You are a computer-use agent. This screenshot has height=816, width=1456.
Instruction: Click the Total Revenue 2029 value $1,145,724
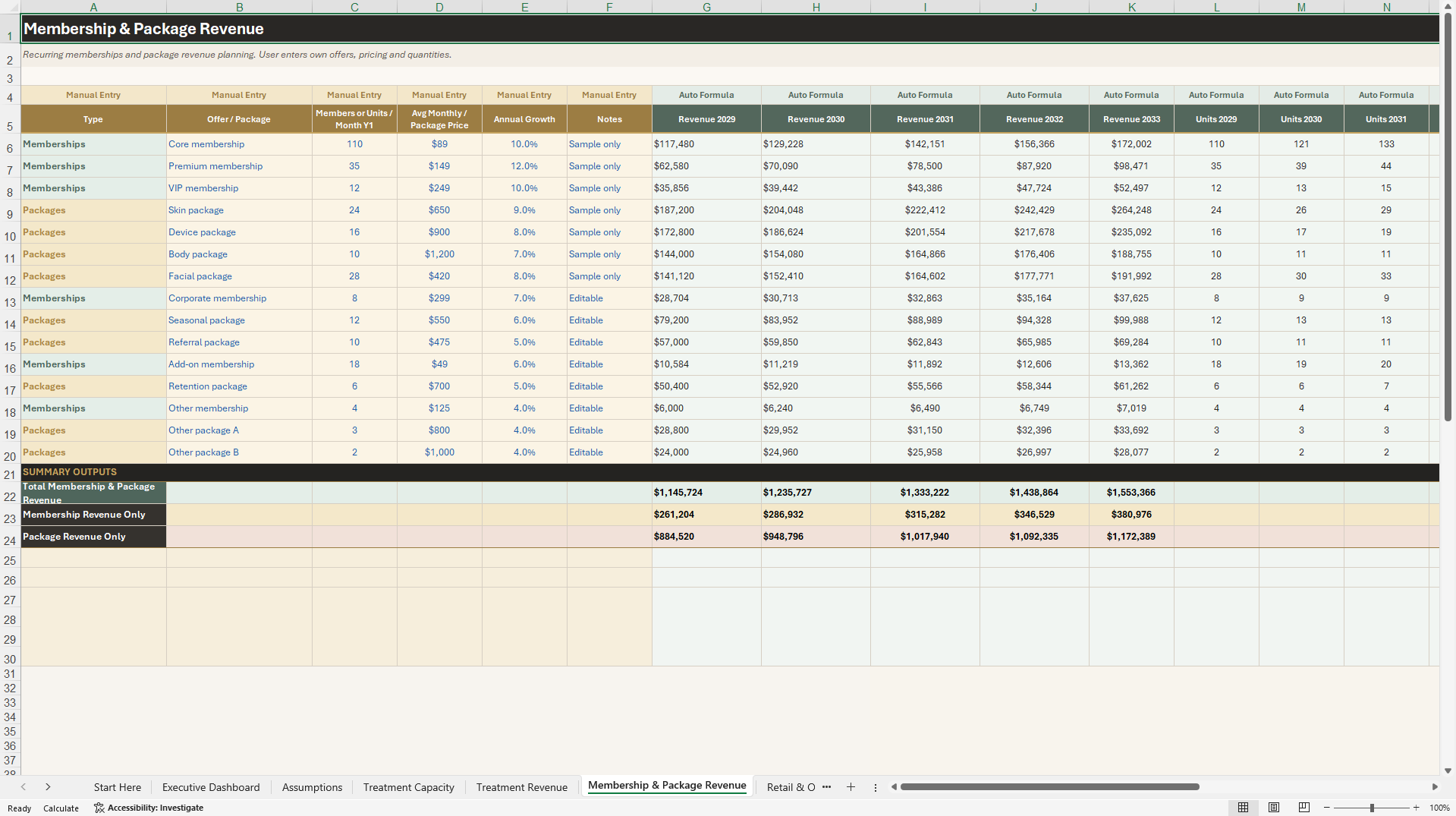click(706, 493)
